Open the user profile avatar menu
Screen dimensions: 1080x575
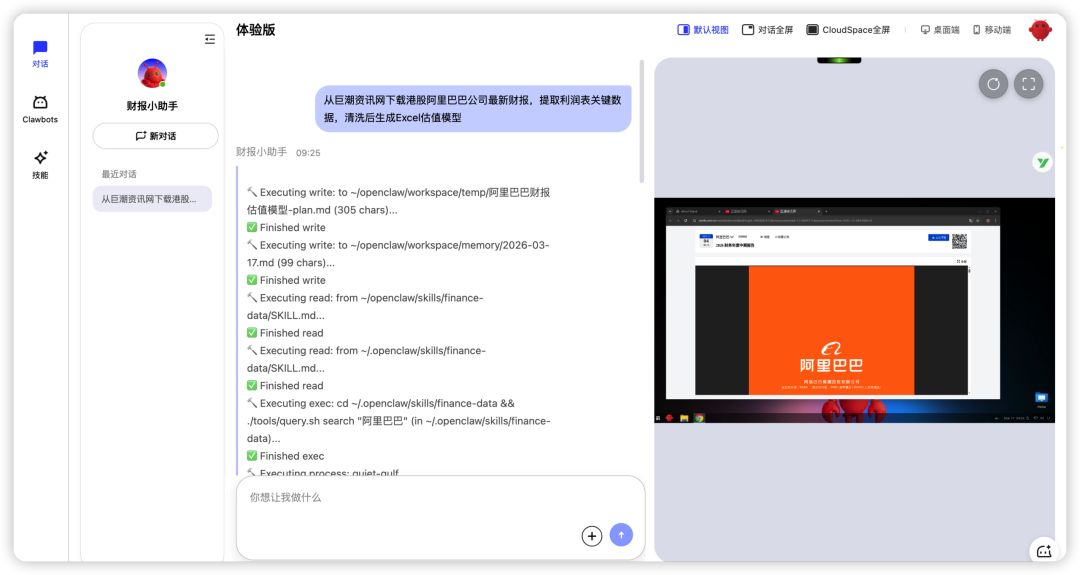coord(1040,30)
